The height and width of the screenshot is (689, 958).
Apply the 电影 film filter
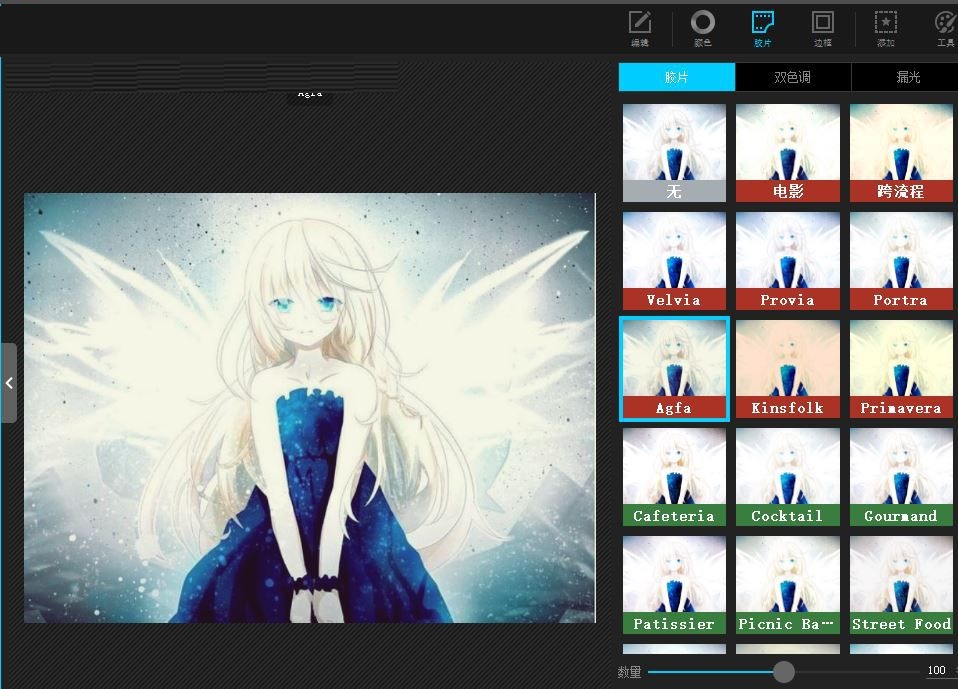pyautogui.click(x=788, y=153)
